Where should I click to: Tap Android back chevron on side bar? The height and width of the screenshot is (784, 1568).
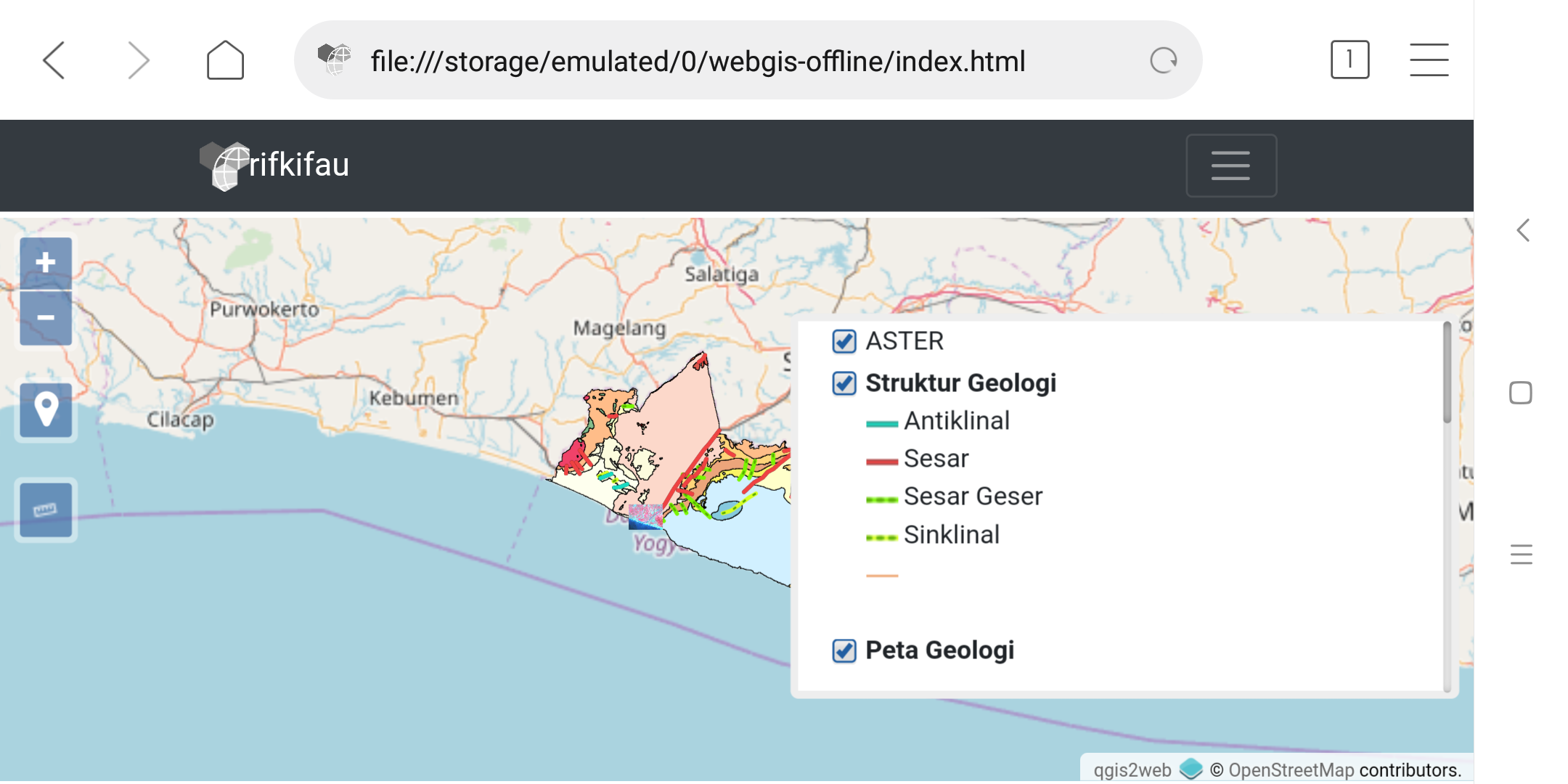pos(1522,231)
